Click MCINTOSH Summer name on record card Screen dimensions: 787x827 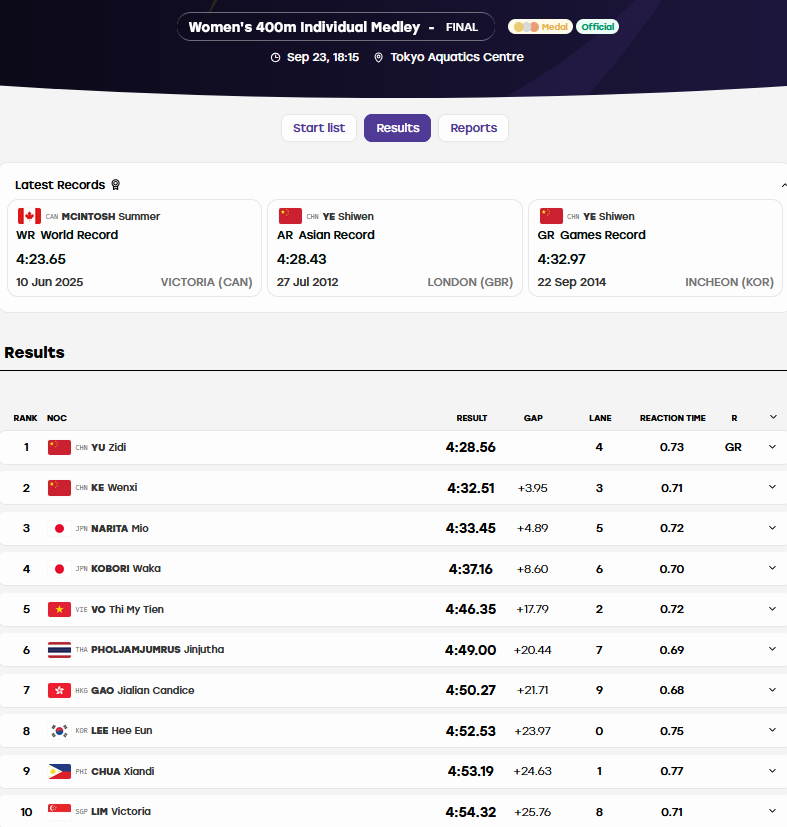(111, 216)
